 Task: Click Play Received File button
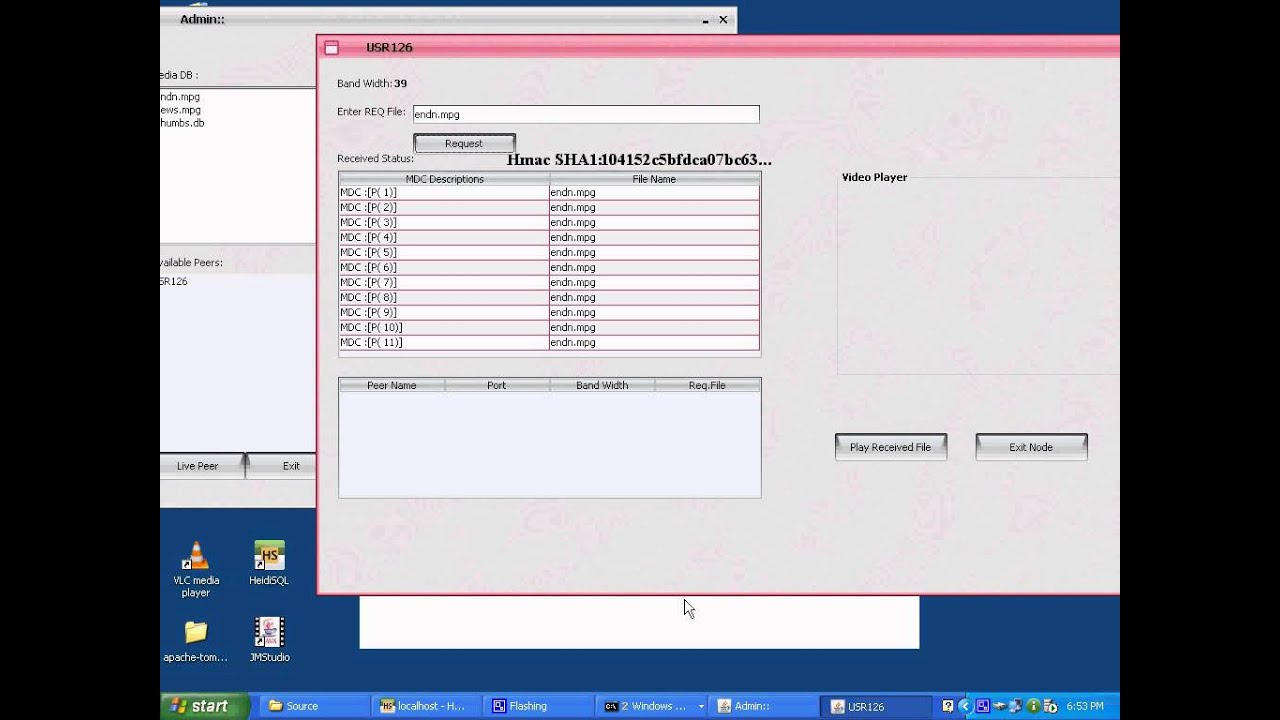(890, 447)
